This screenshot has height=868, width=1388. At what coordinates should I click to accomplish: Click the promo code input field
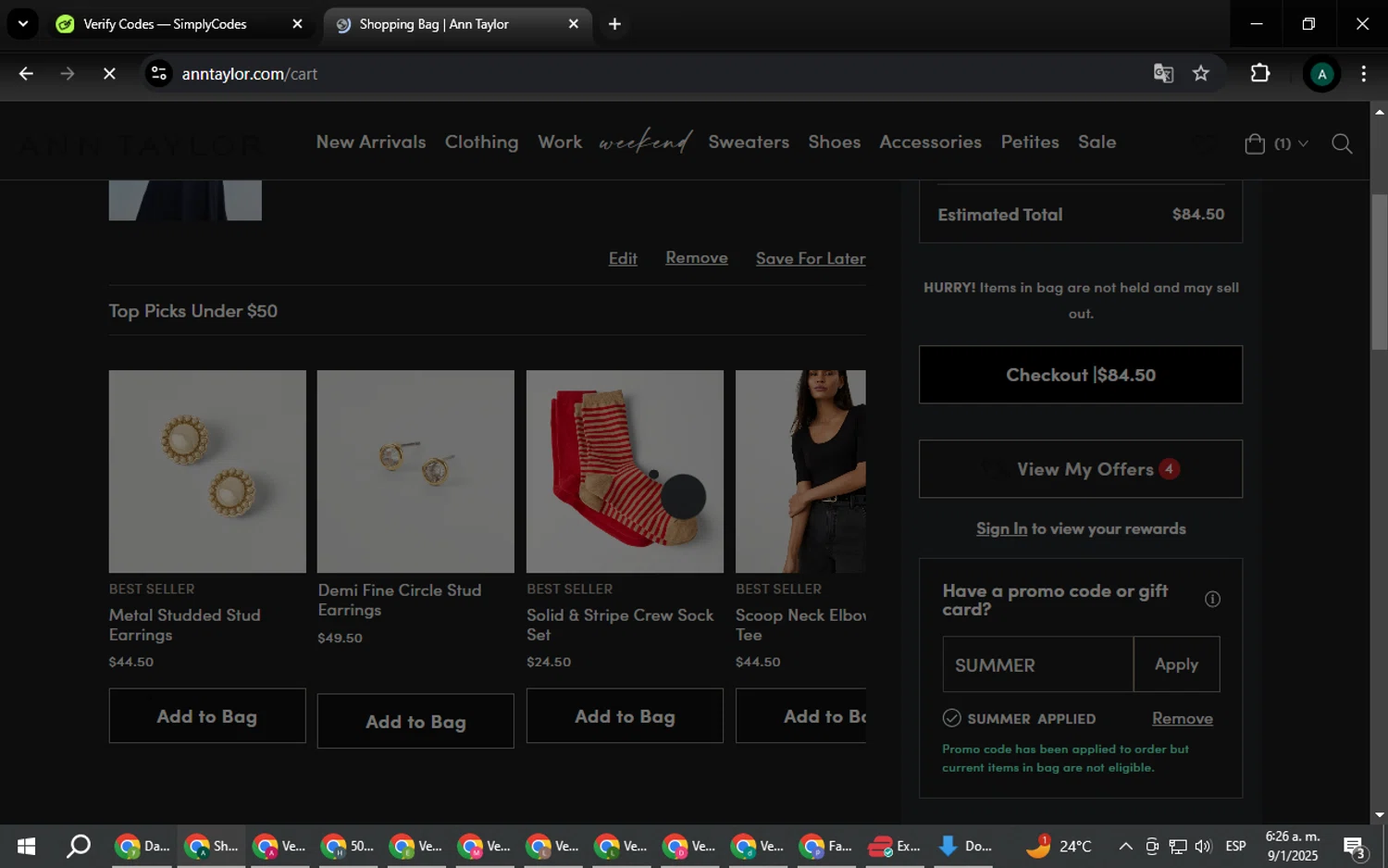[1037, 664]
